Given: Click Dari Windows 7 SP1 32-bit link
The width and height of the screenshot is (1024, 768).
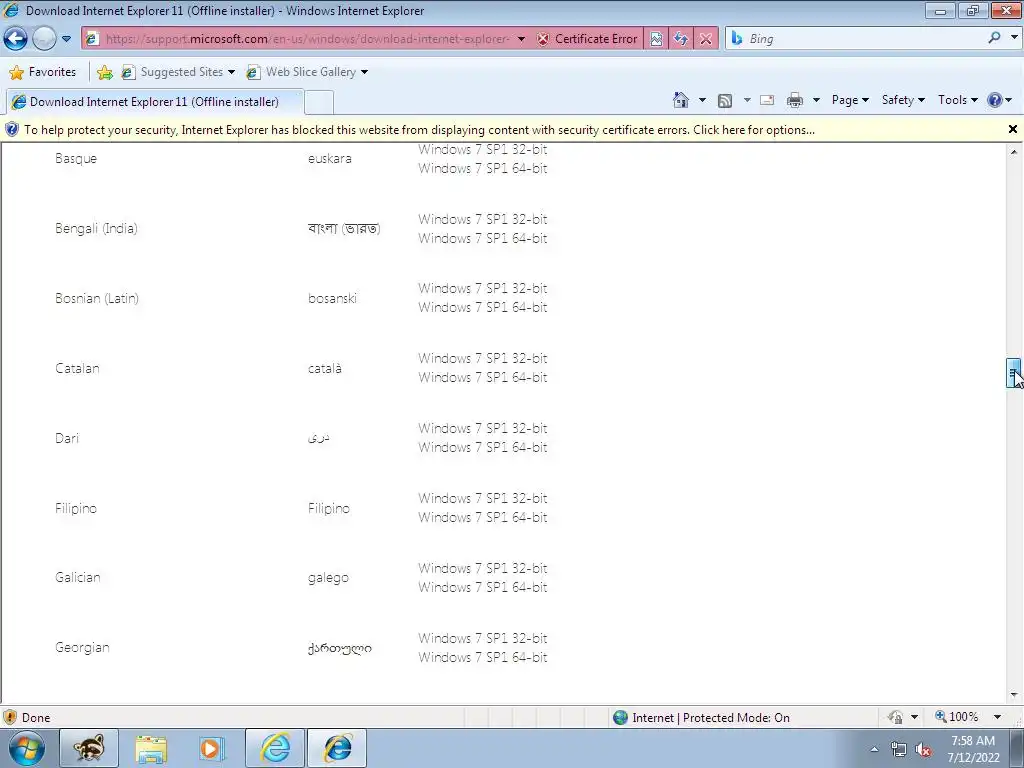Looking at the screenshot, I should coord(483,428).
